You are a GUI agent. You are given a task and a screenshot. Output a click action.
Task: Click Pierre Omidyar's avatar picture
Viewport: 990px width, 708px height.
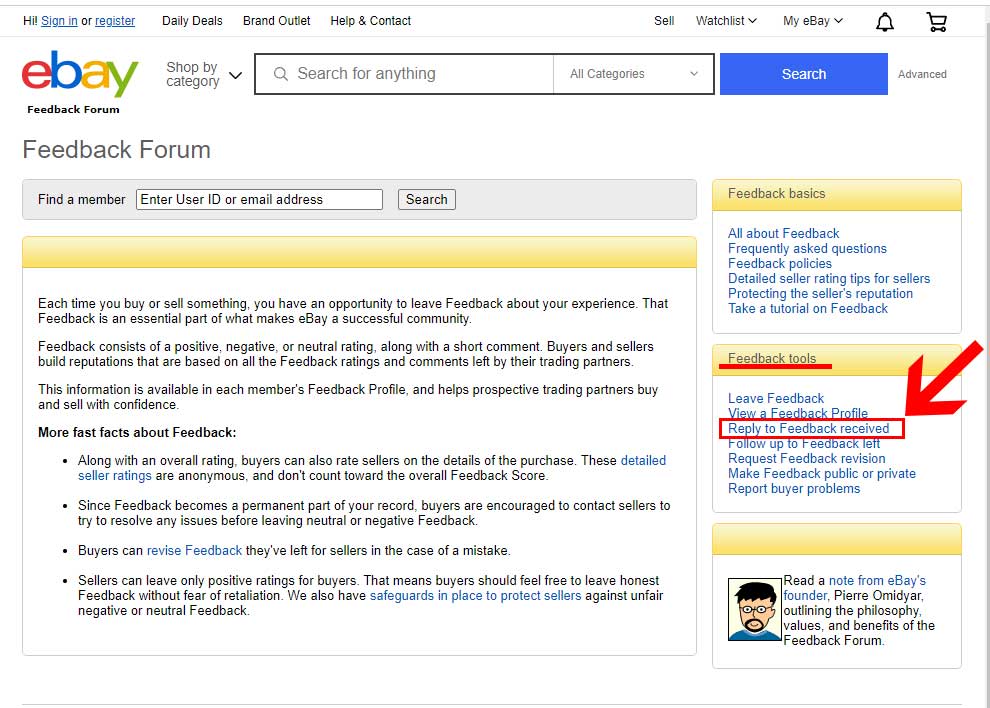(x=755, y=608)
